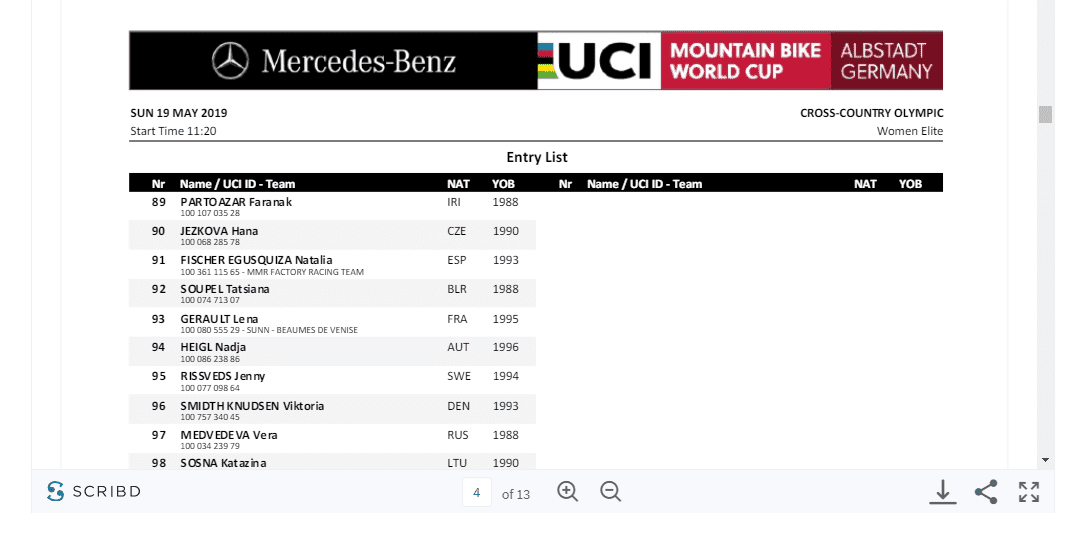
Task: Click the left NAT column header
Action: tap(458, 184)
